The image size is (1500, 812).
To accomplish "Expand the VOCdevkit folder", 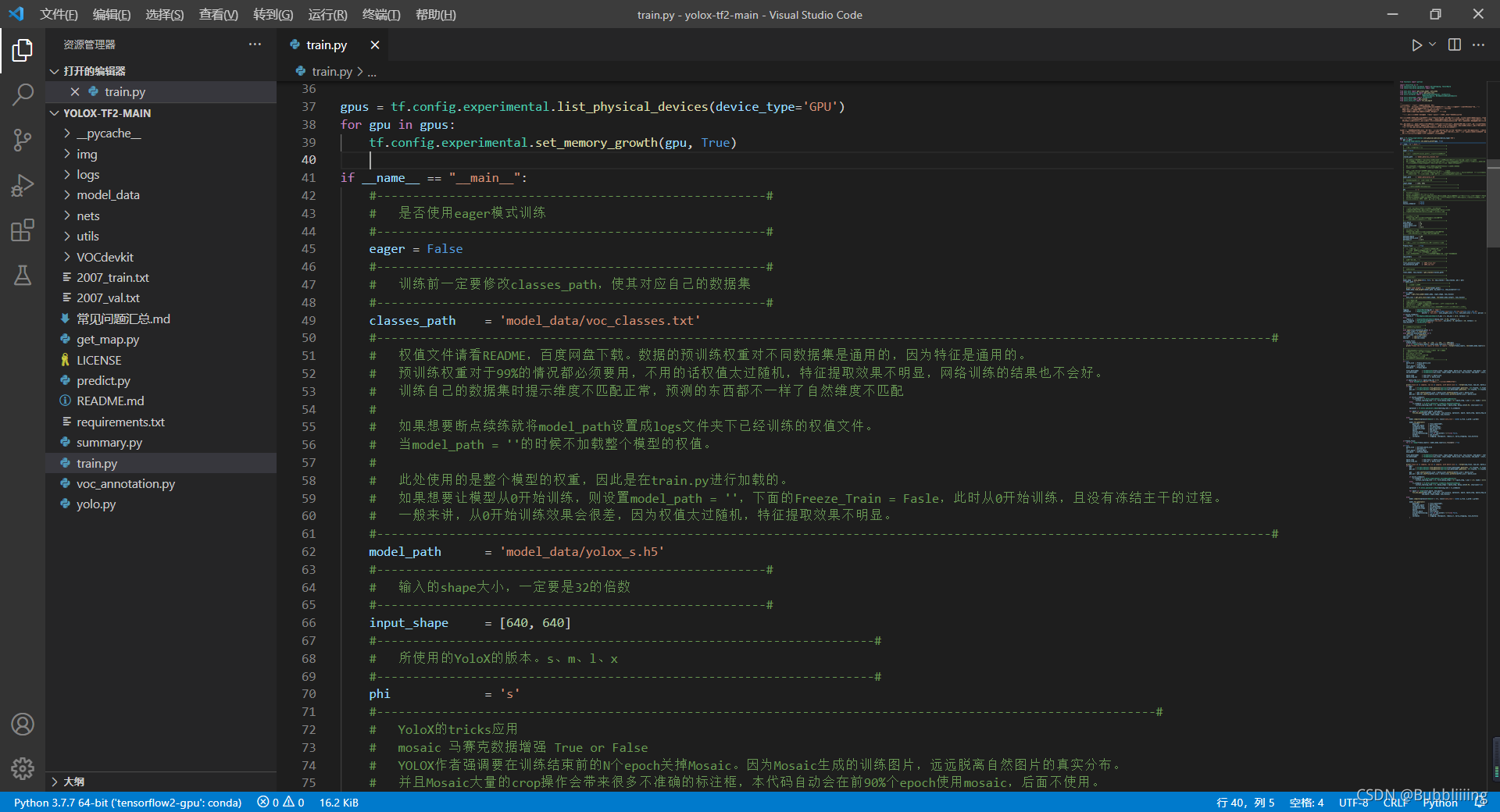I will tap(161, 258).
